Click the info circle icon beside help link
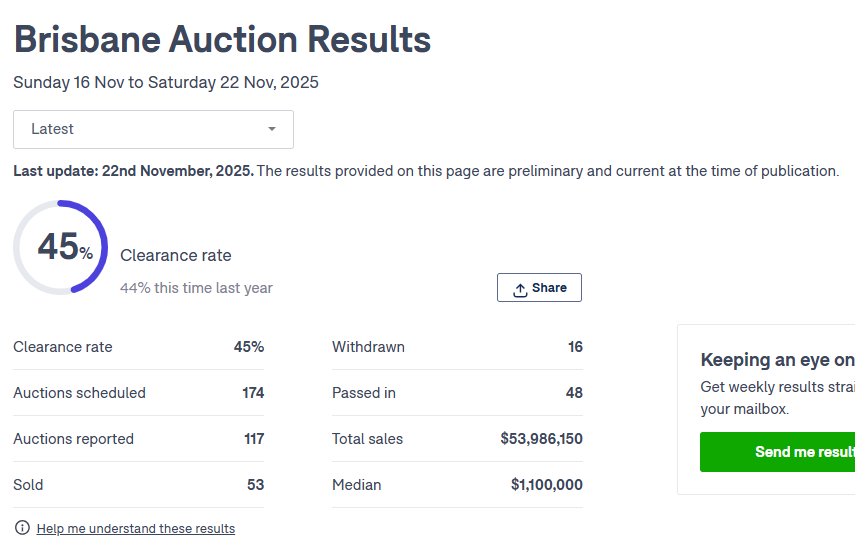The image size is (855, 545). click(22, 528)
